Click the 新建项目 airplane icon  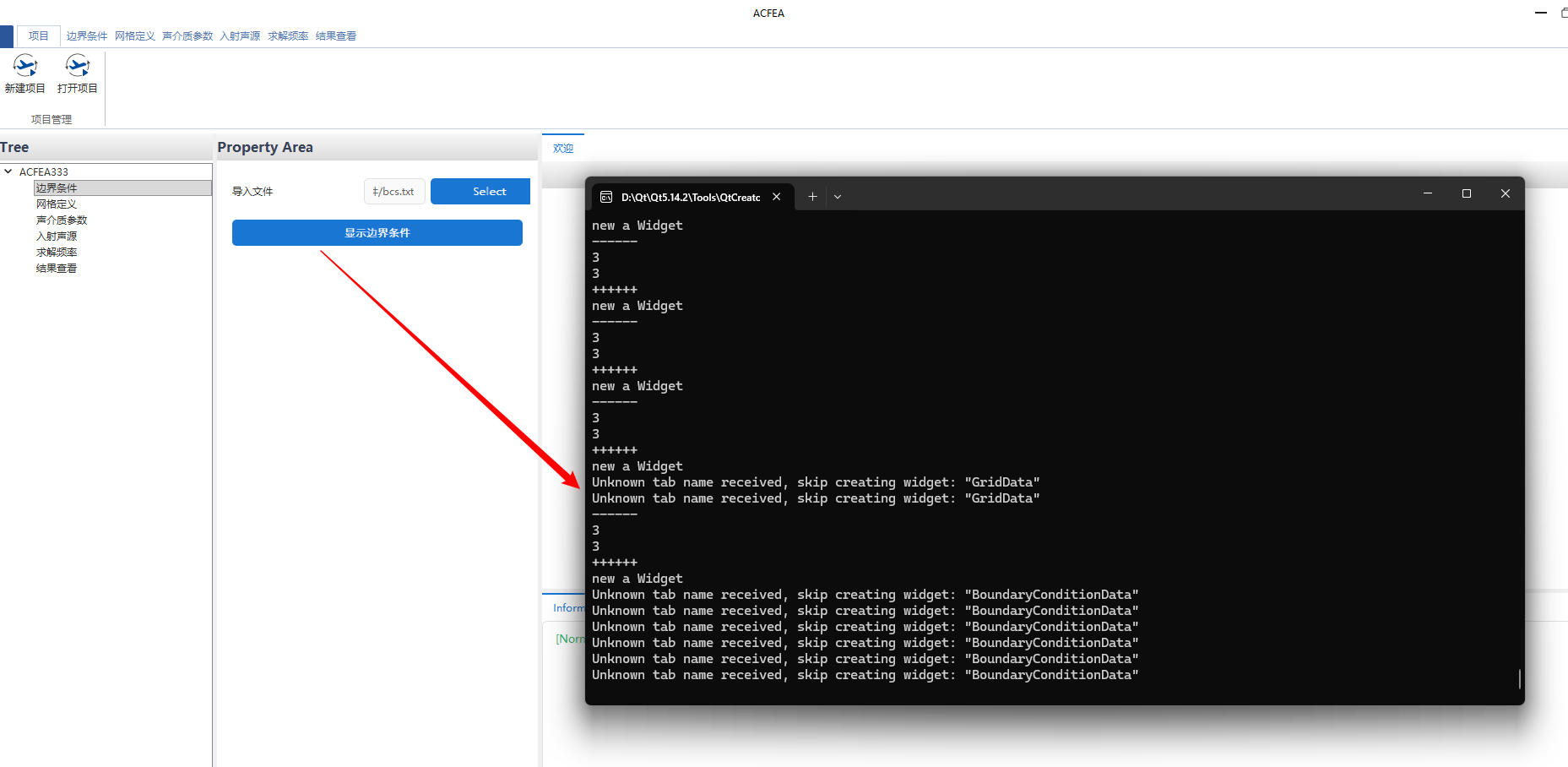coord(25,66)
